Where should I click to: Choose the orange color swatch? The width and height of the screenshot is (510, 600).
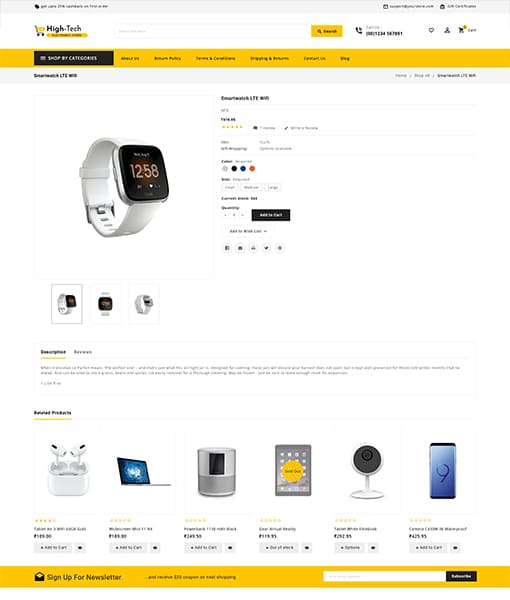(x=252, y=169)
